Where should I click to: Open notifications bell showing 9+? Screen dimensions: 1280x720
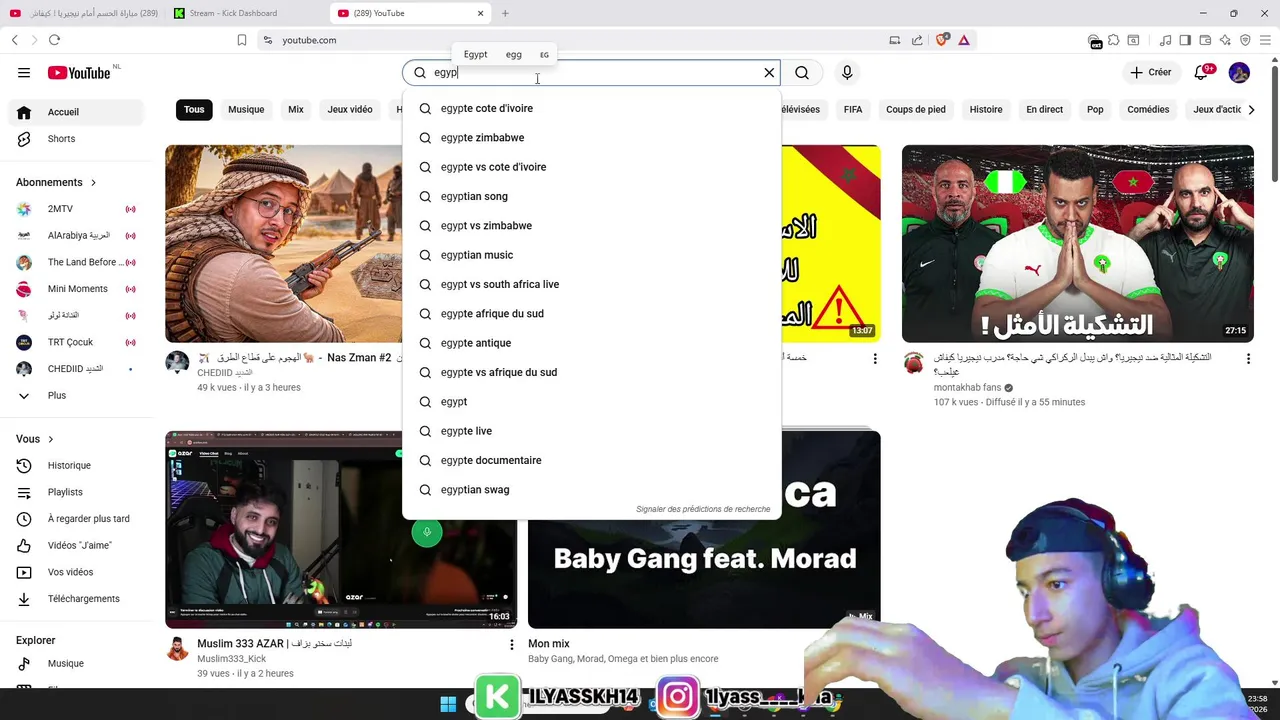(1202, 72)
